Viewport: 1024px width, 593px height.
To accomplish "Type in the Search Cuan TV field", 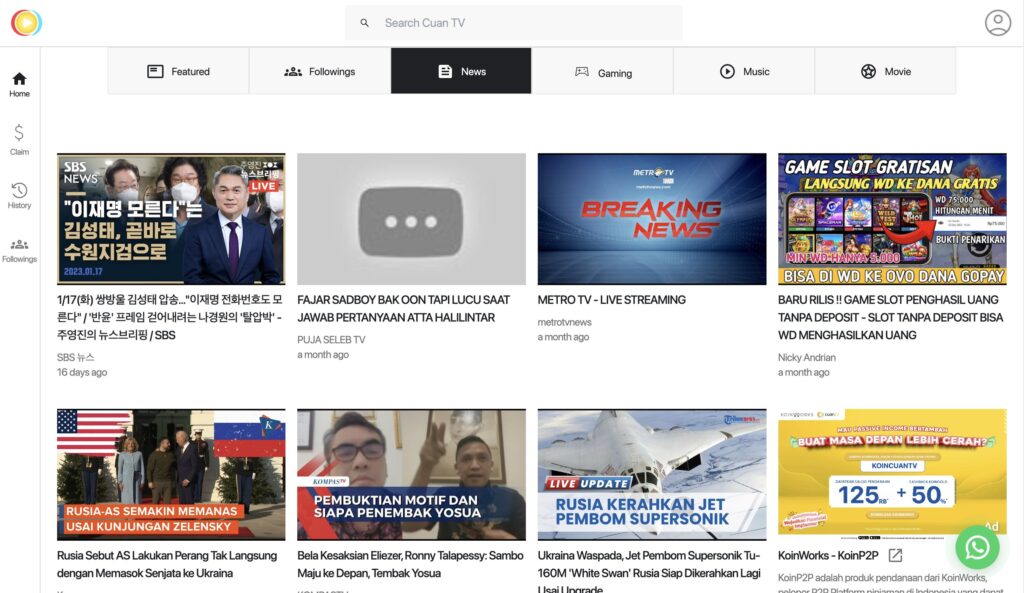I will [x=525, y=23].
